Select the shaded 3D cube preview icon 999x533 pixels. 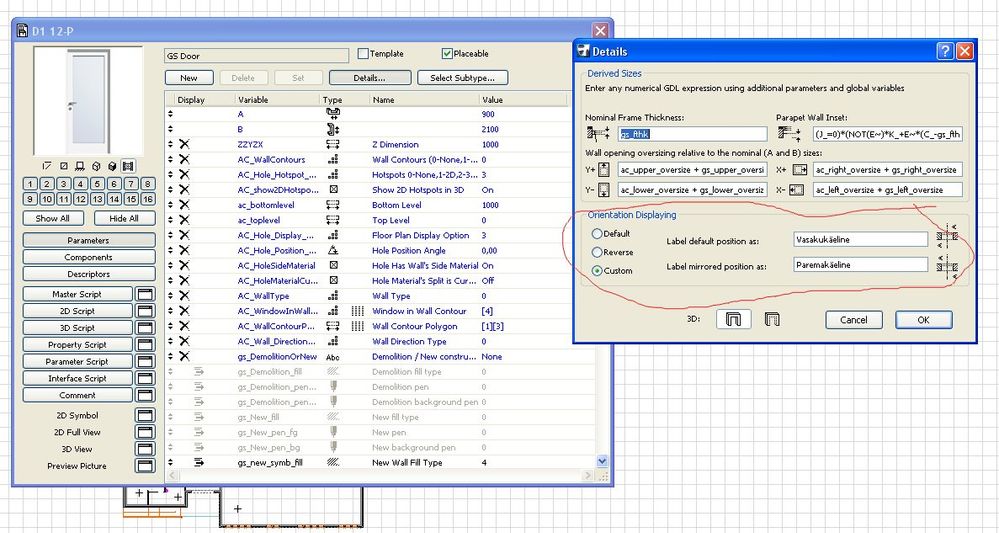(112, 166)
